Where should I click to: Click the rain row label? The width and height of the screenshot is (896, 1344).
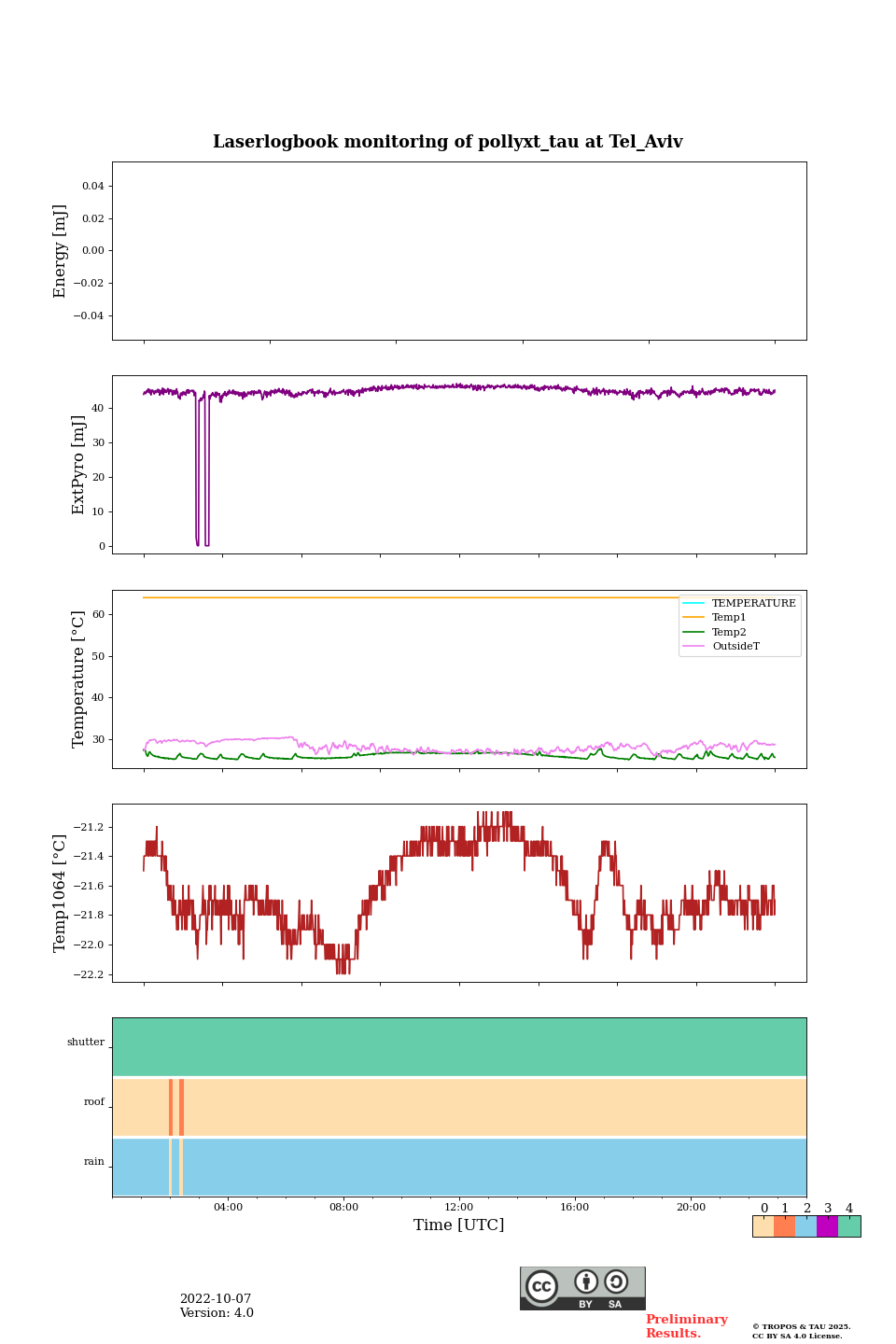(94, 1162)
